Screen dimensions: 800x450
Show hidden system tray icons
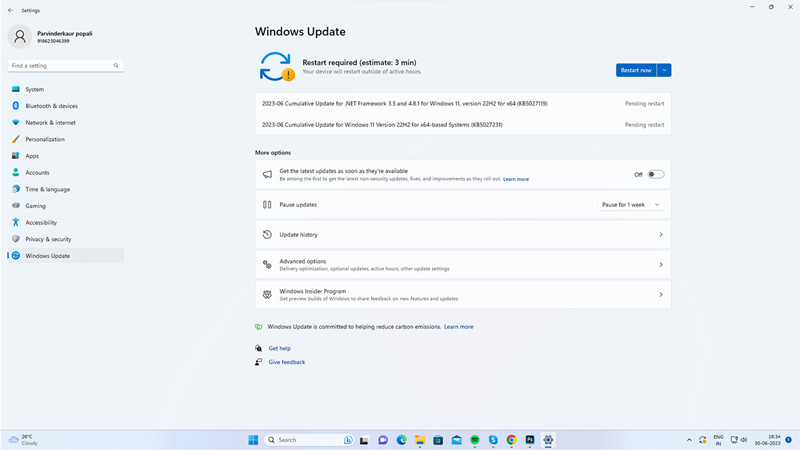click(689, 440)
